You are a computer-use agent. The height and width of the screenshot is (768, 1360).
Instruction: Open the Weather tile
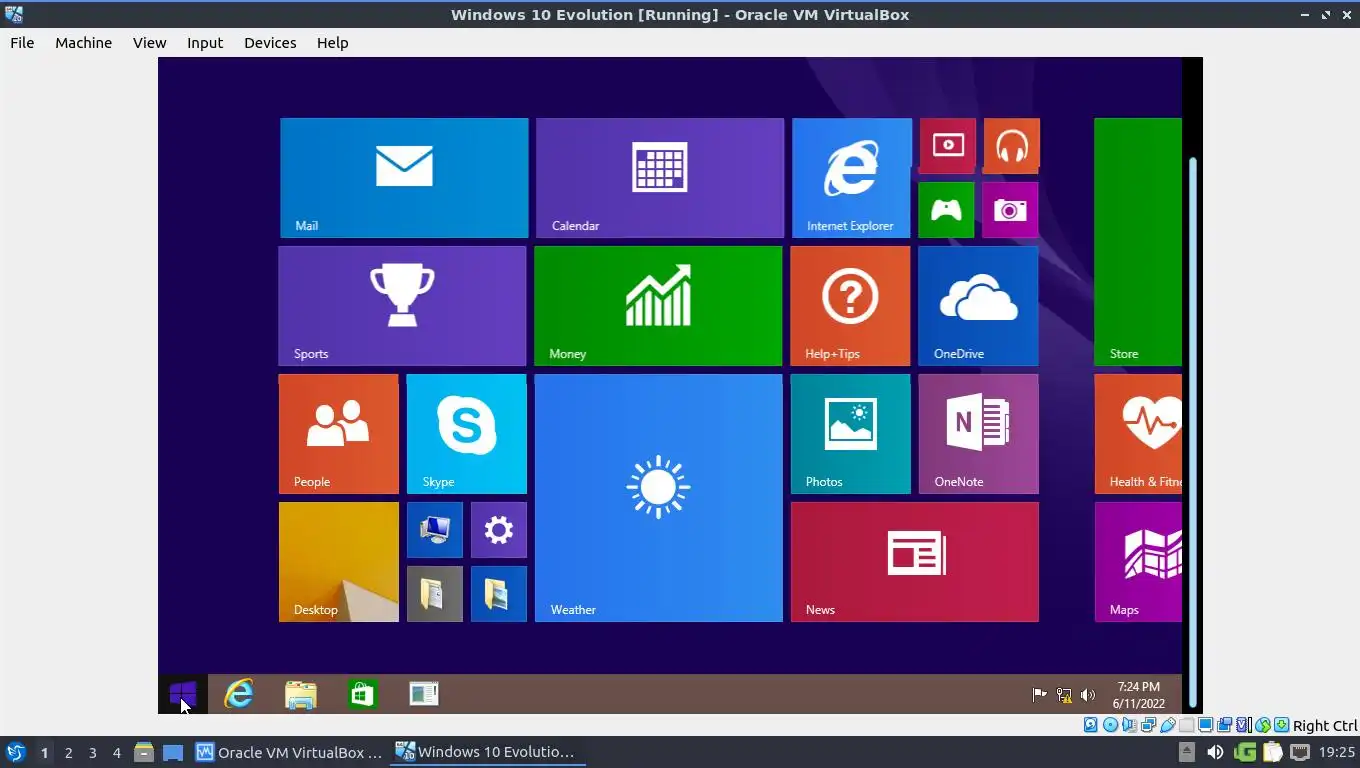(x=658, y=498)
